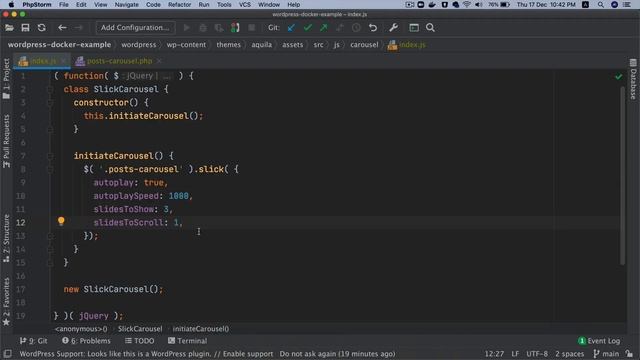Select carousel breadcrumb
Screen dimensions: 640x360
click(x=364, y=45)
